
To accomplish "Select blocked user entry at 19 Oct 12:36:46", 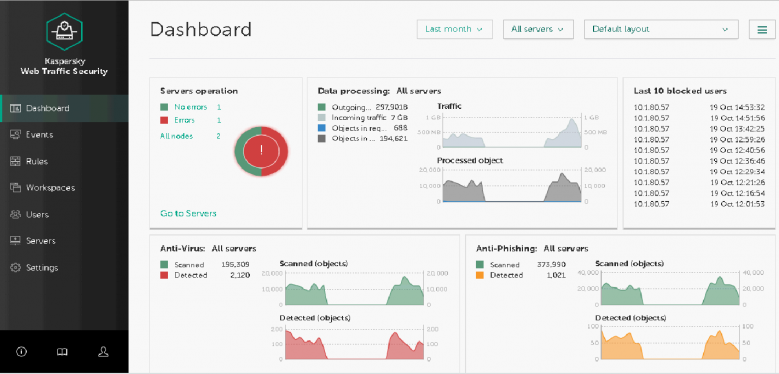I will [699, 161].
